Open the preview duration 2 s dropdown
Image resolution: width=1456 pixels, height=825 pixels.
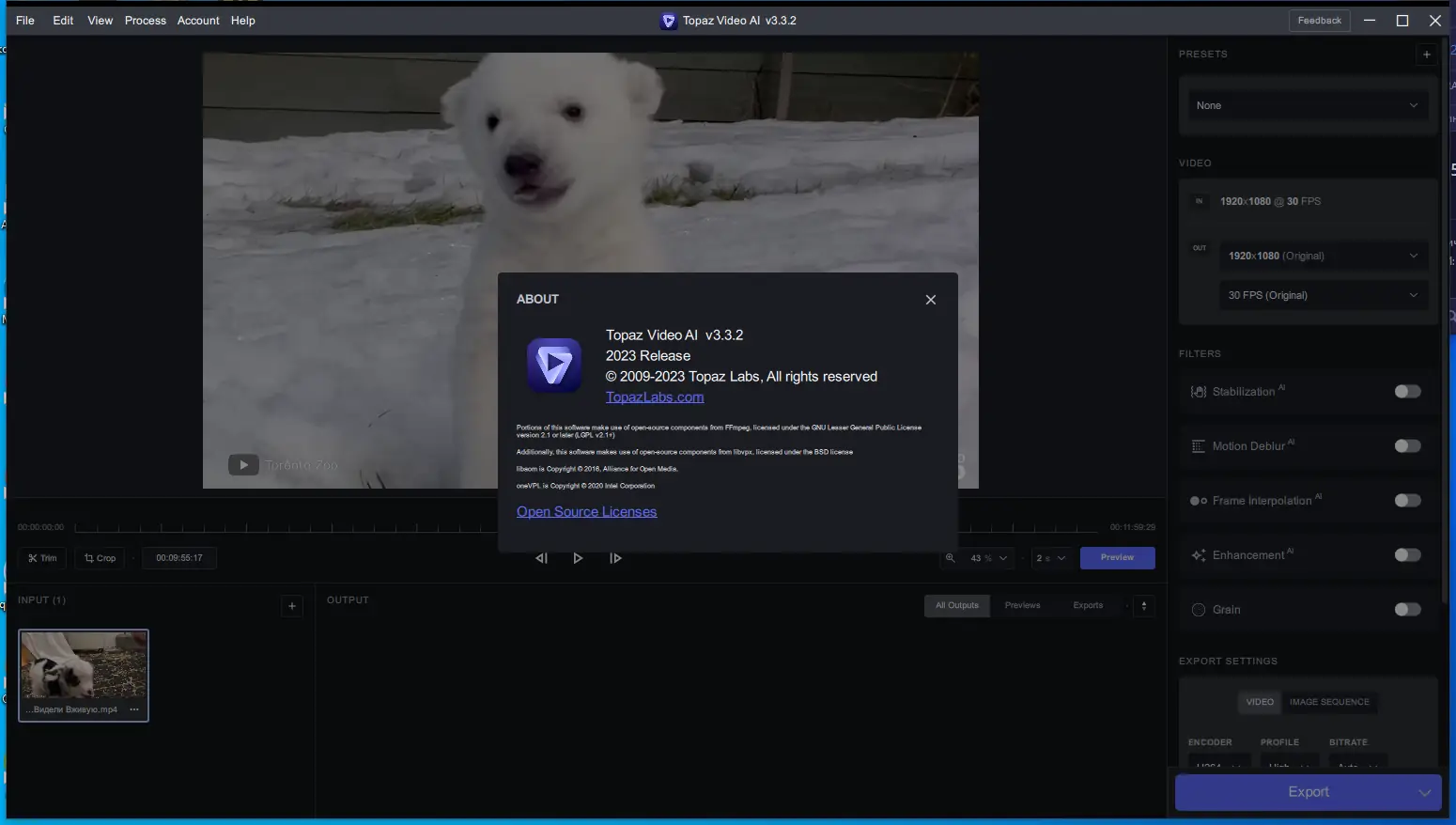tap(1051, 558)
